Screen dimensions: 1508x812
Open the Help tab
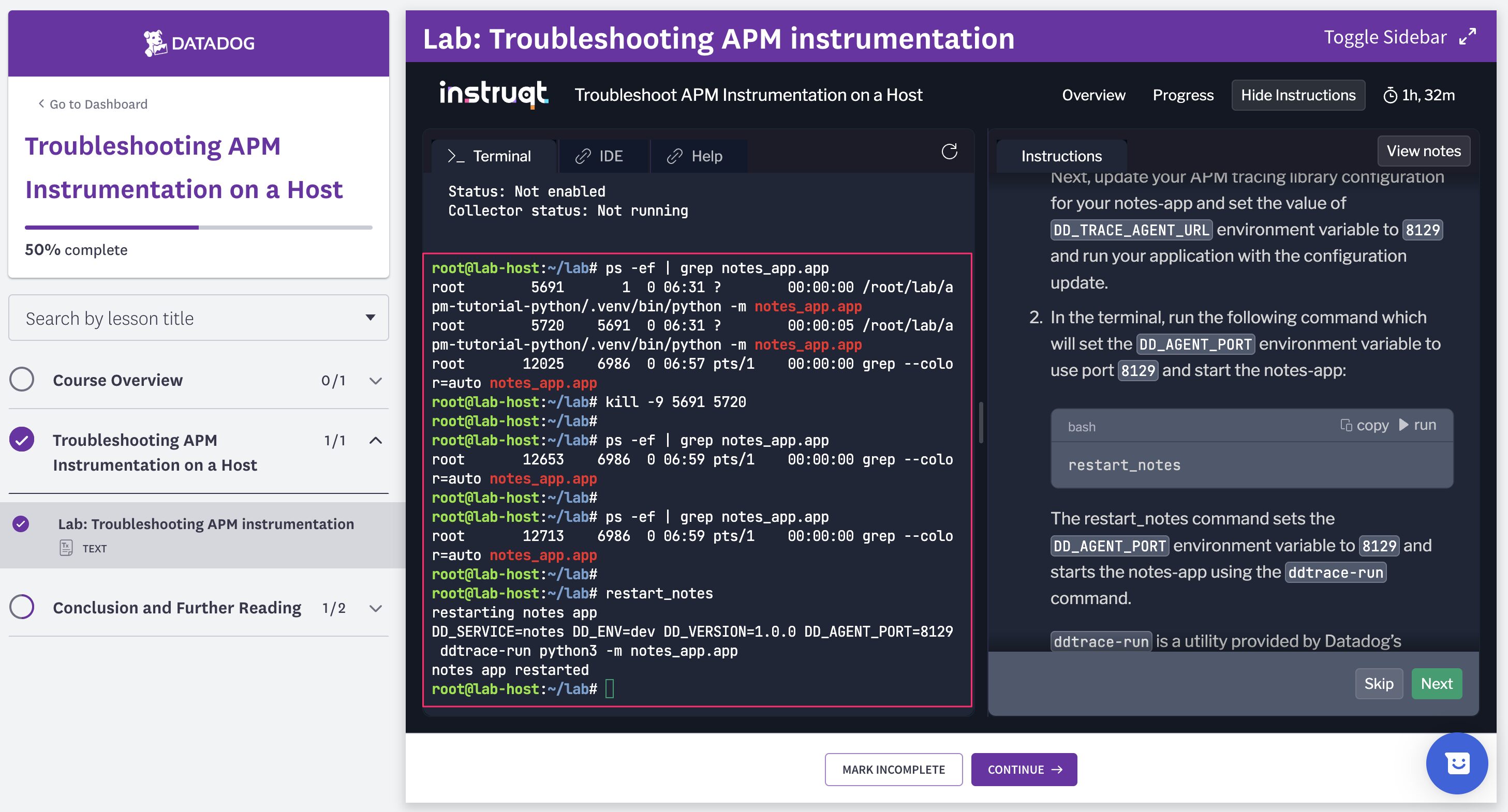click(699, 156)
